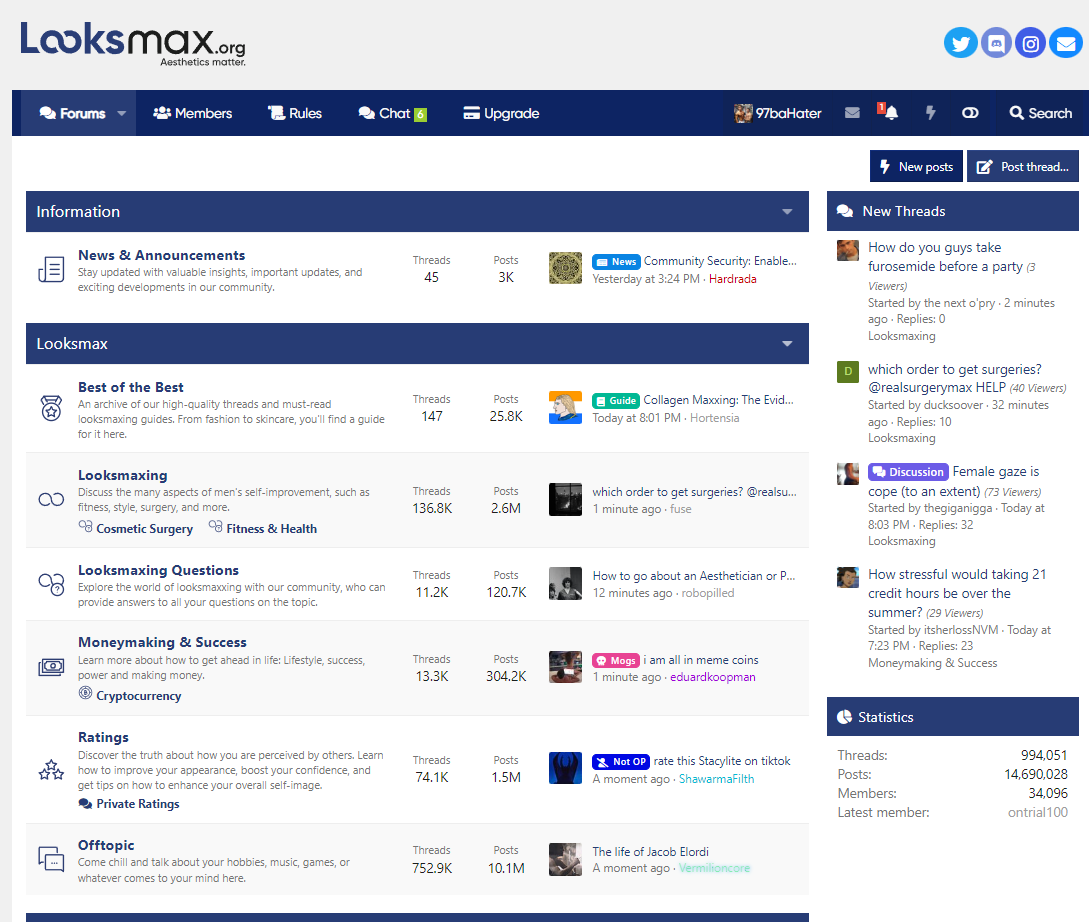Screen dimensions: 1089x922
Task: Open the Instagram social link icon
Action: [1031, 43]
